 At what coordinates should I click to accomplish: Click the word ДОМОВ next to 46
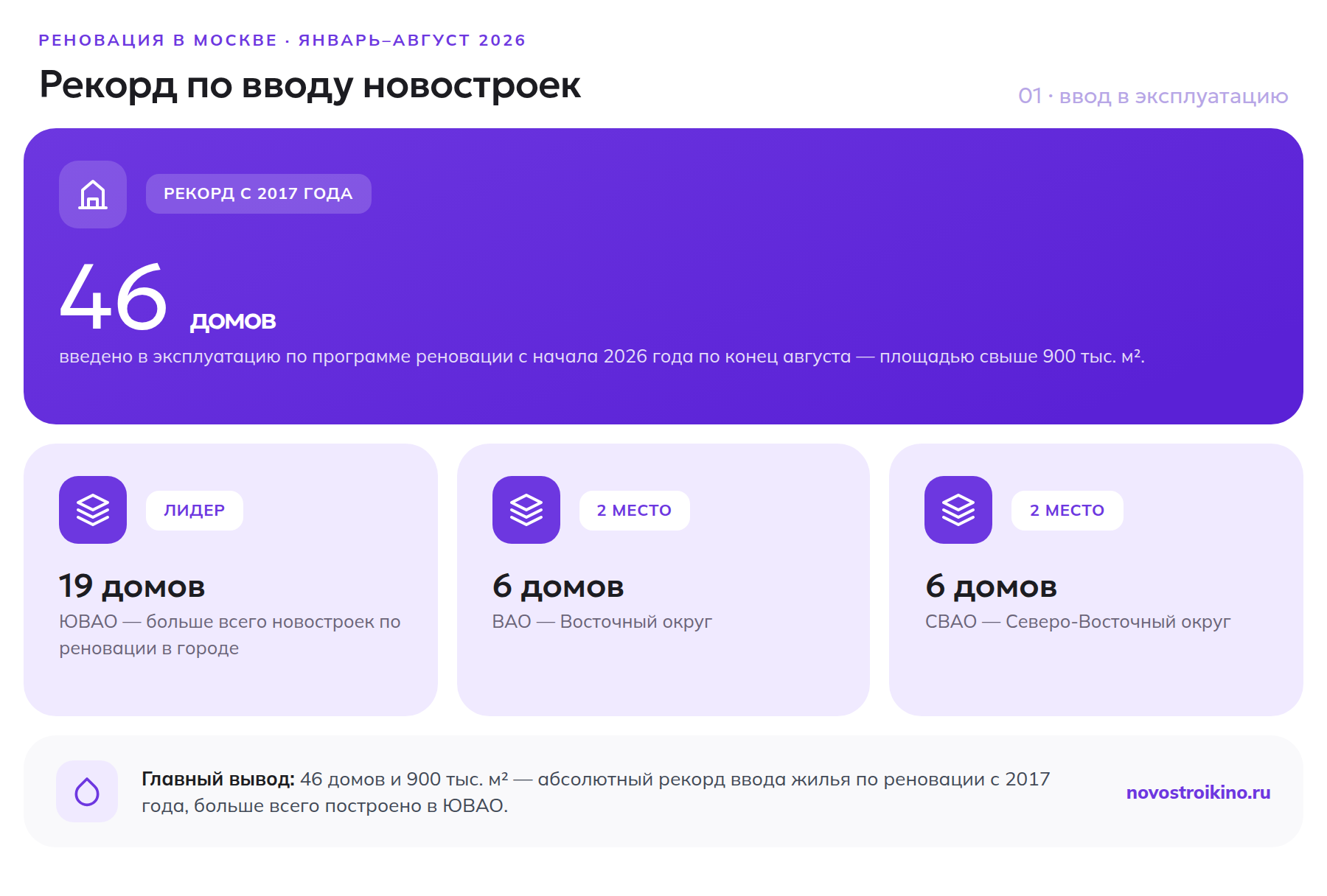[233, 321]
